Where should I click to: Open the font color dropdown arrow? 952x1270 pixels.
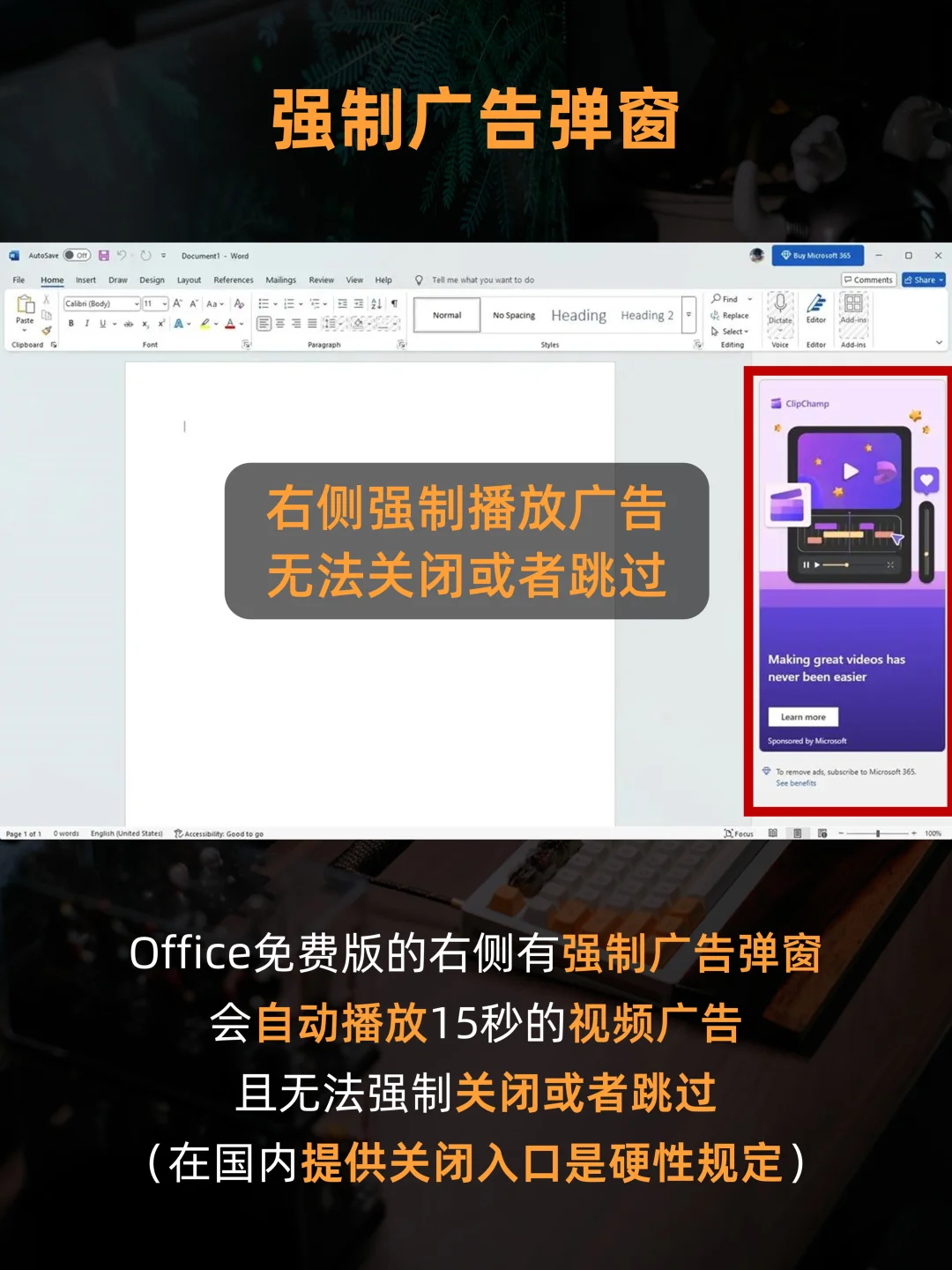pos(242,324)
